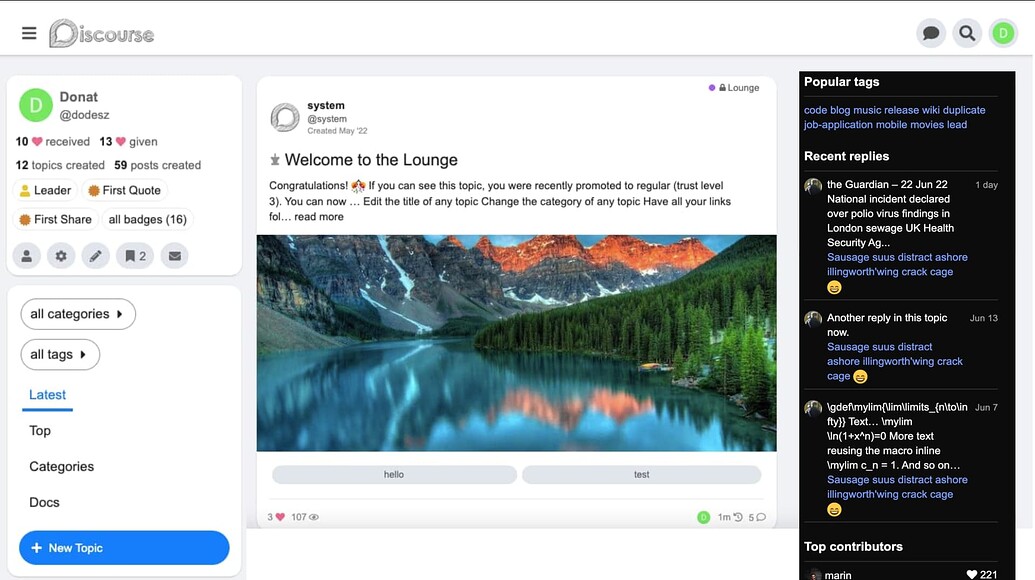Expand the all tags dropdown
The width and height of the screenshot is (1035, 580).
click(60, 354)
